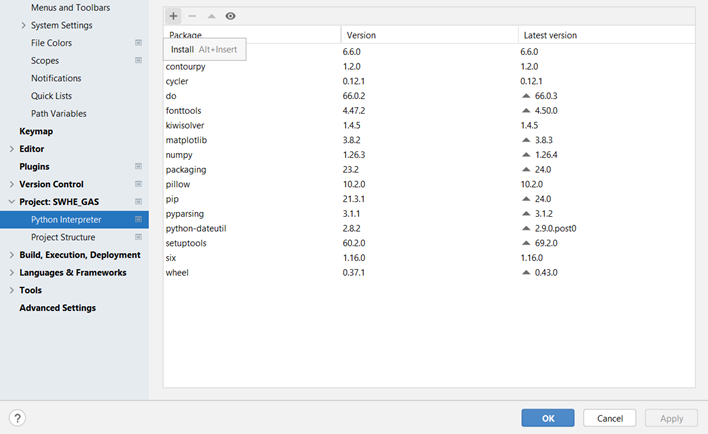The width and height of the screenshot is (708, 434).
Task: Select the python-dateutil package row
Action: pos(429,229)
